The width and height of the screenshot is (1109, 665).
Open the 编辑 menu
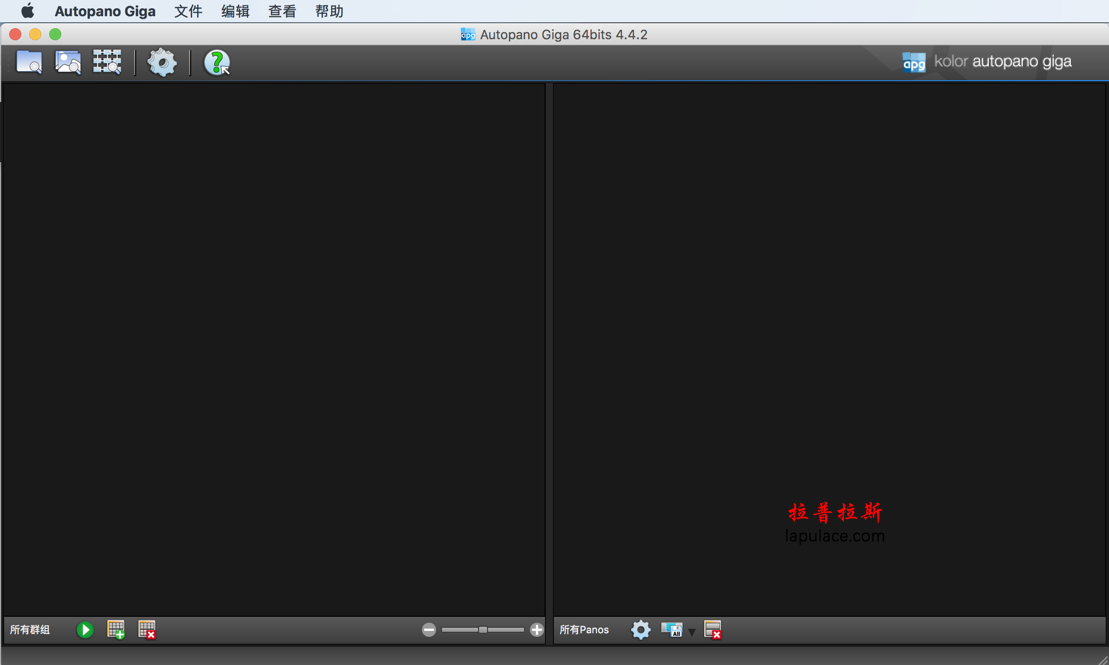tap(235, 11)
